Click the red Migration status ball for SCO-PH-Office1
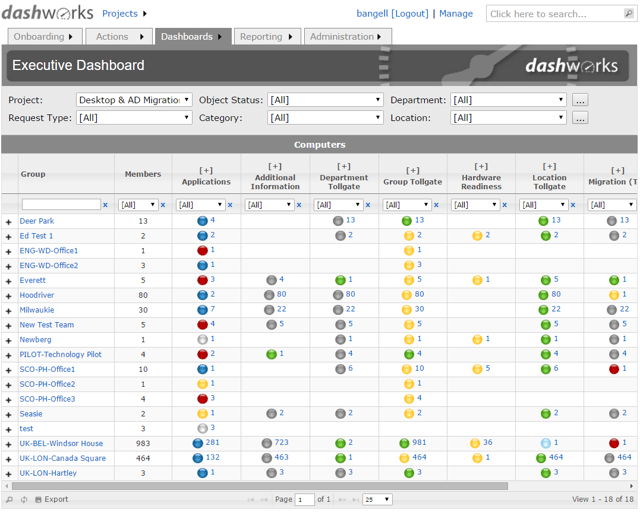This screenshot has height=519, width=640. [x=614, y=369]
